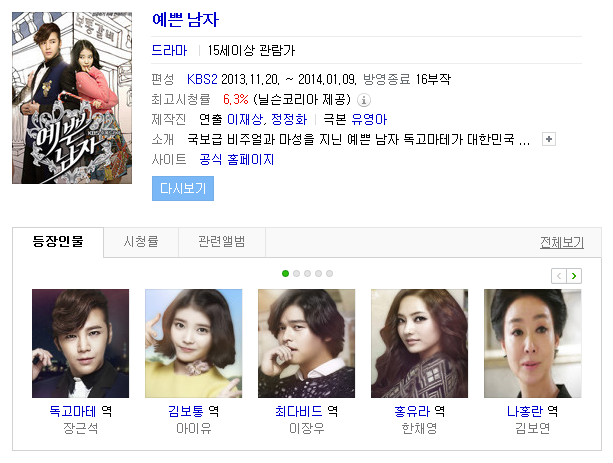Open the 공식 홈페이지 link

click(x=237, y=160)
